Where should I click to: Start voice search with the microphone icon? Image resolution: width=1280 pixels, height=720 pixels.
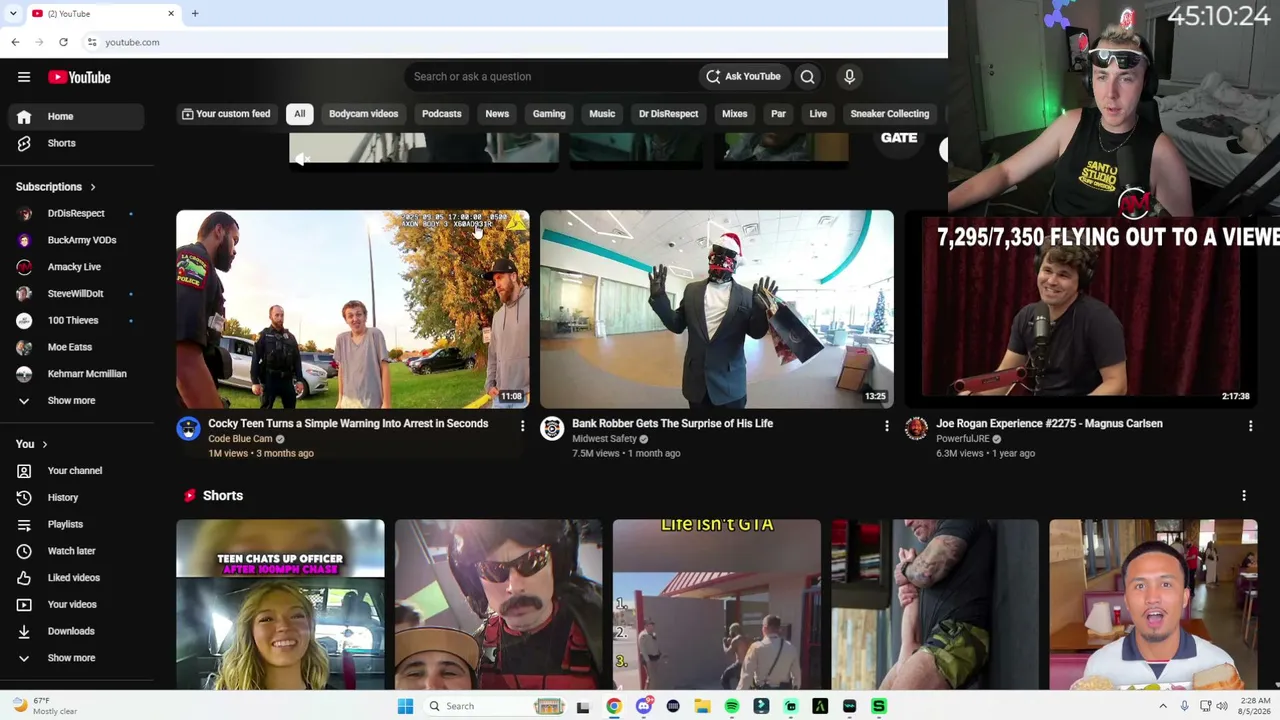pos(849,76)
